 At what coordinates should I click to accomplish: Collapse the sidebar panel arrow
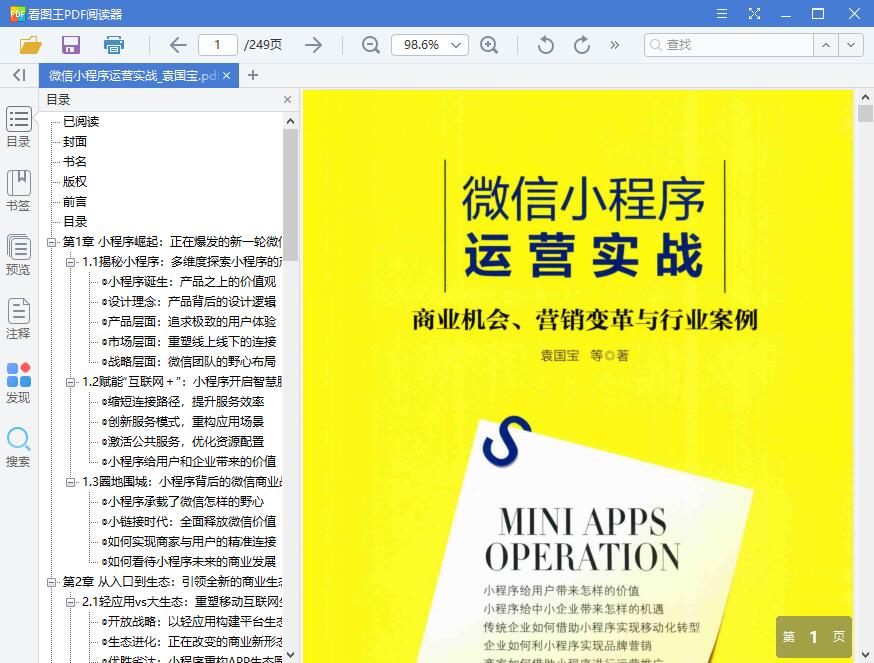pos(19,75)
